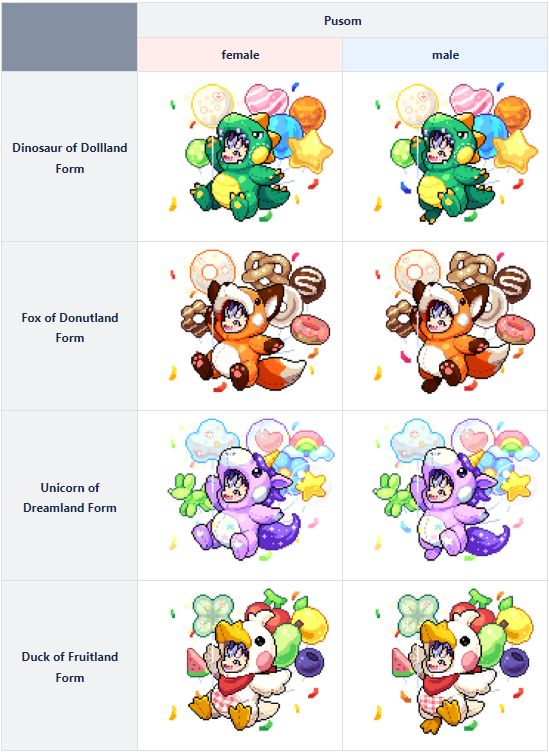The image size is (549, 753).
Task: Click the pink sprinkled donut in female fox image
Action: (x=311, y=329)
